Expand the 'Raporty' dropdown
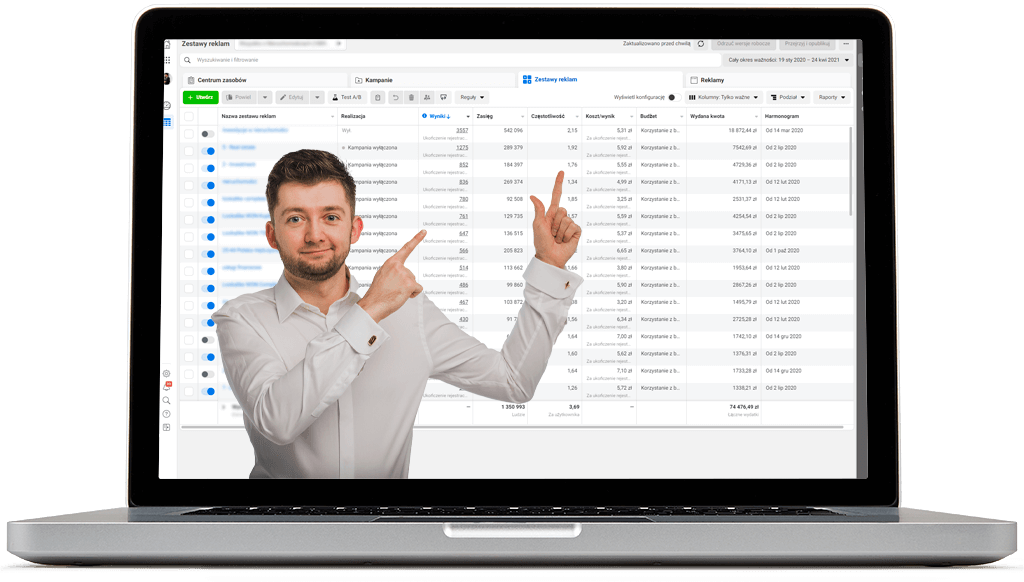The width and height of the screenshot is (1024, 582). tap(831, 97)
